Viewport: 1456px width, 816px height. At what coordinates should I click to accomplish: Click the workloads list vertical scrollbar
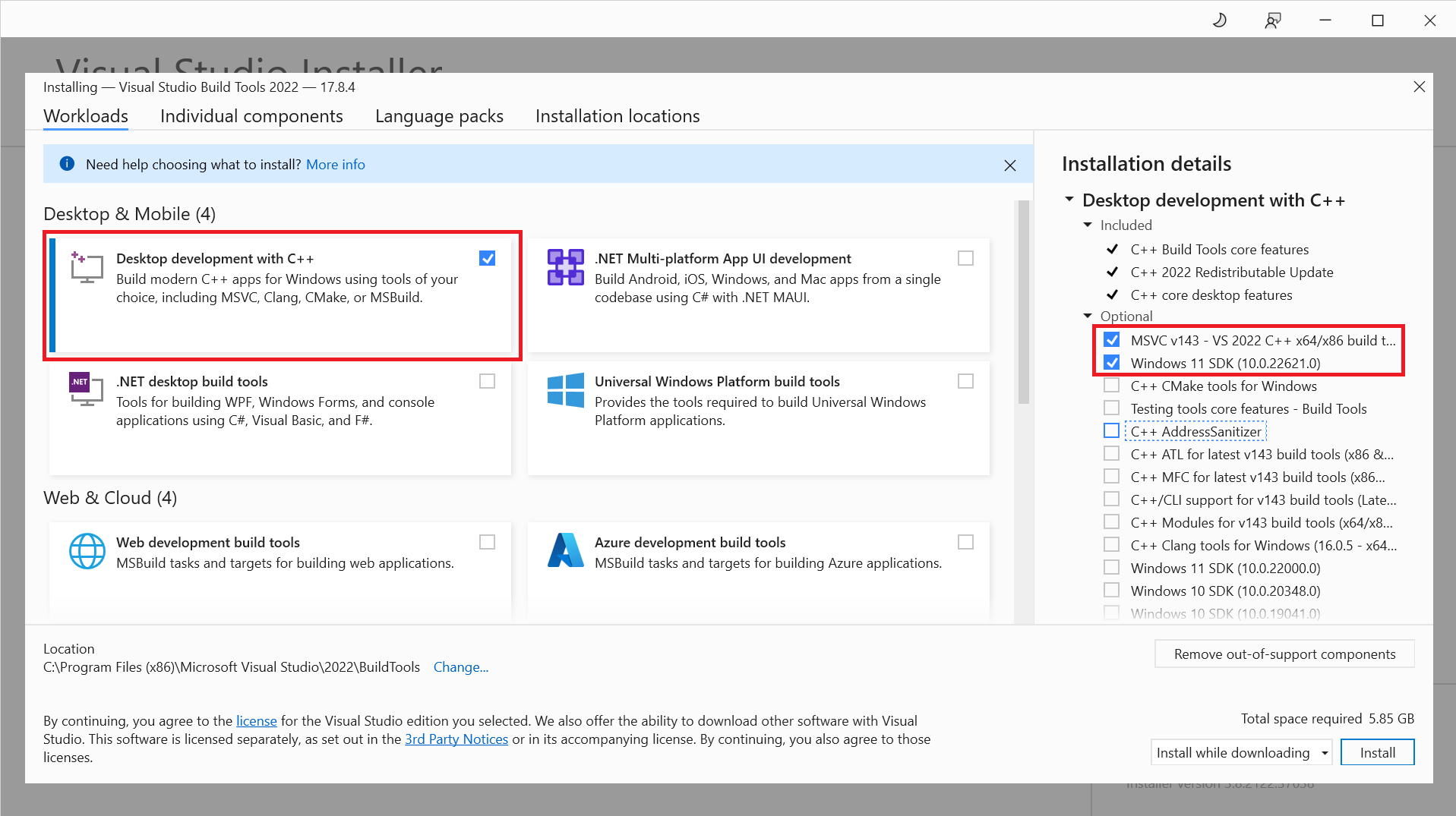coord(1023,302)
